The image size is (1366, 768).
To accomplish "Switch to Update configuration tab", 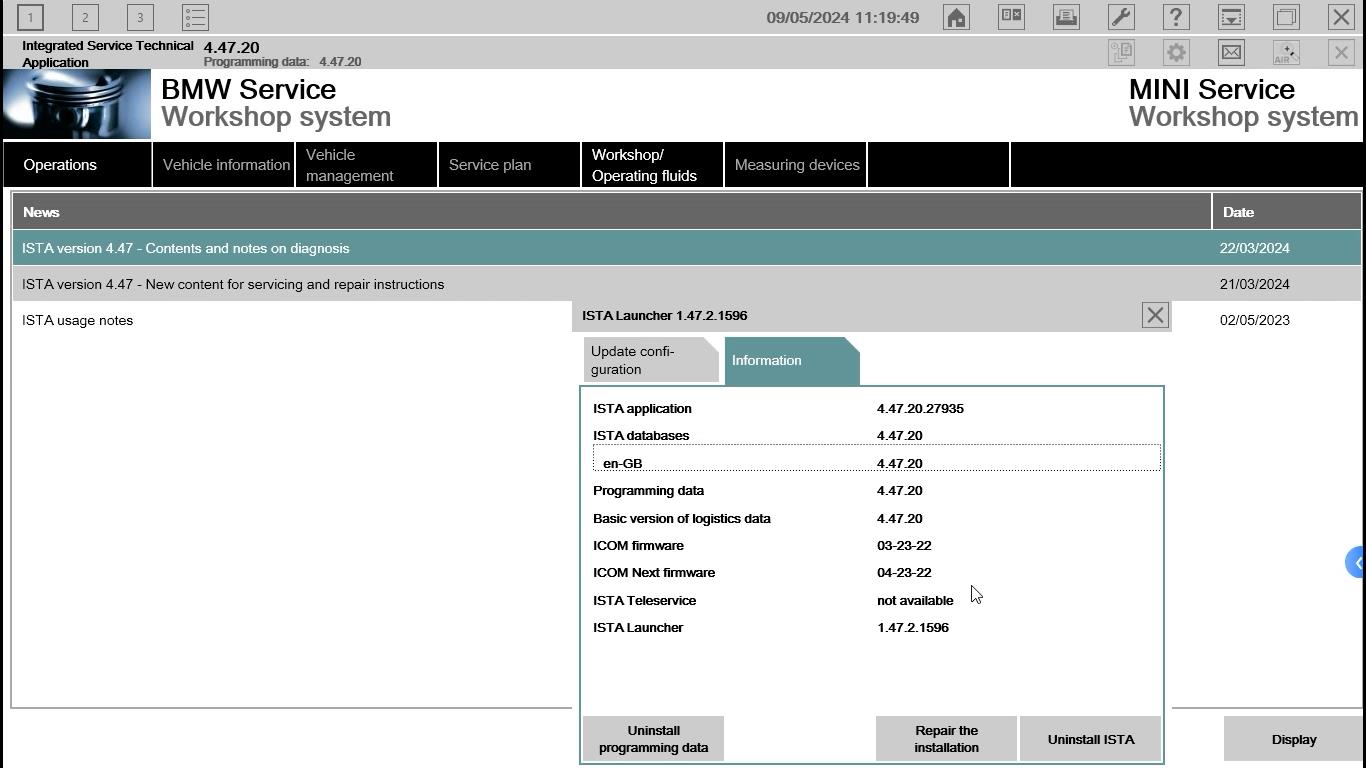I will point(650,360).
